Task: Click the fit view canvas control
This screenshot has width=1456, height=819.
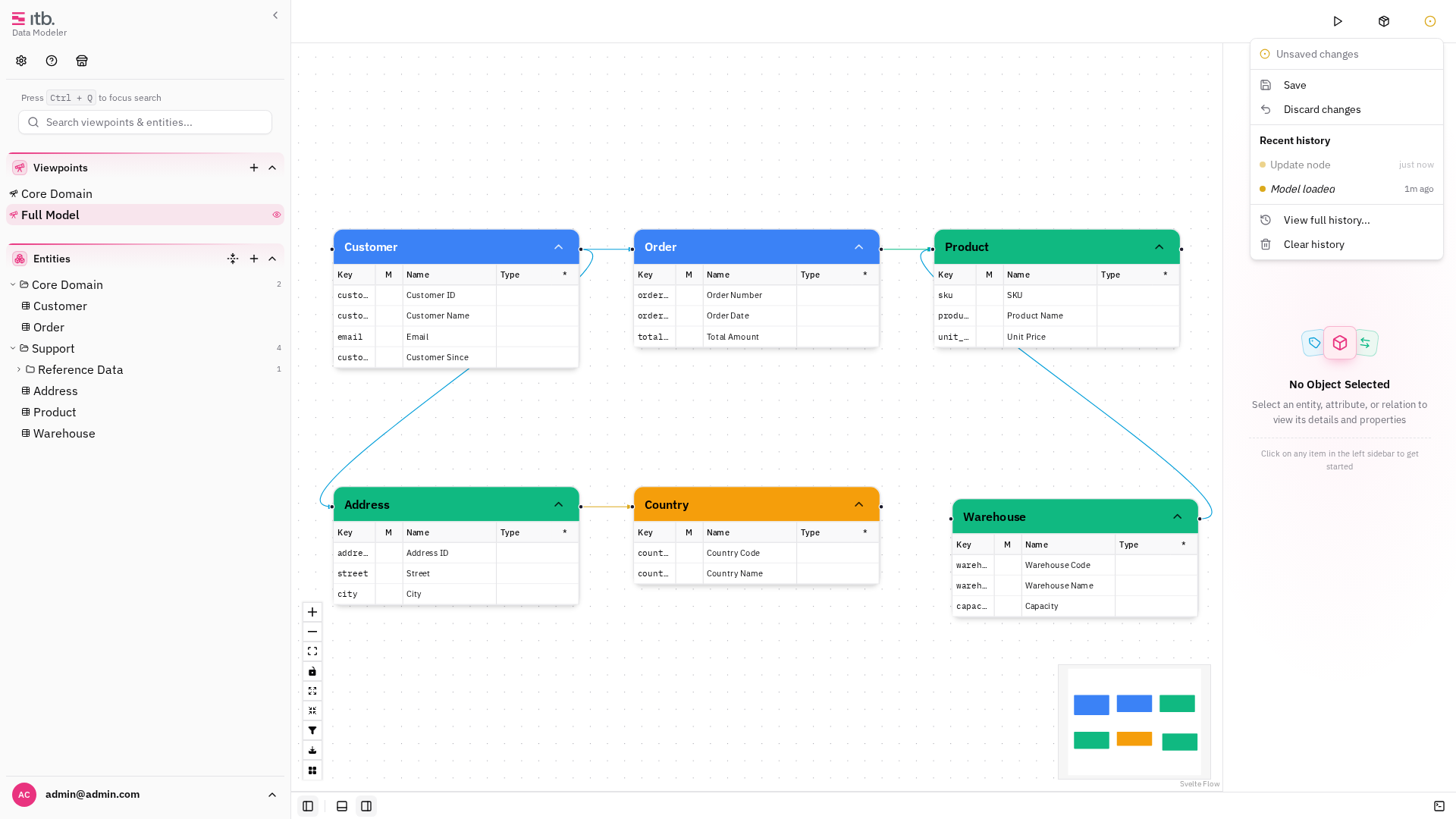Action: (312, 651)
